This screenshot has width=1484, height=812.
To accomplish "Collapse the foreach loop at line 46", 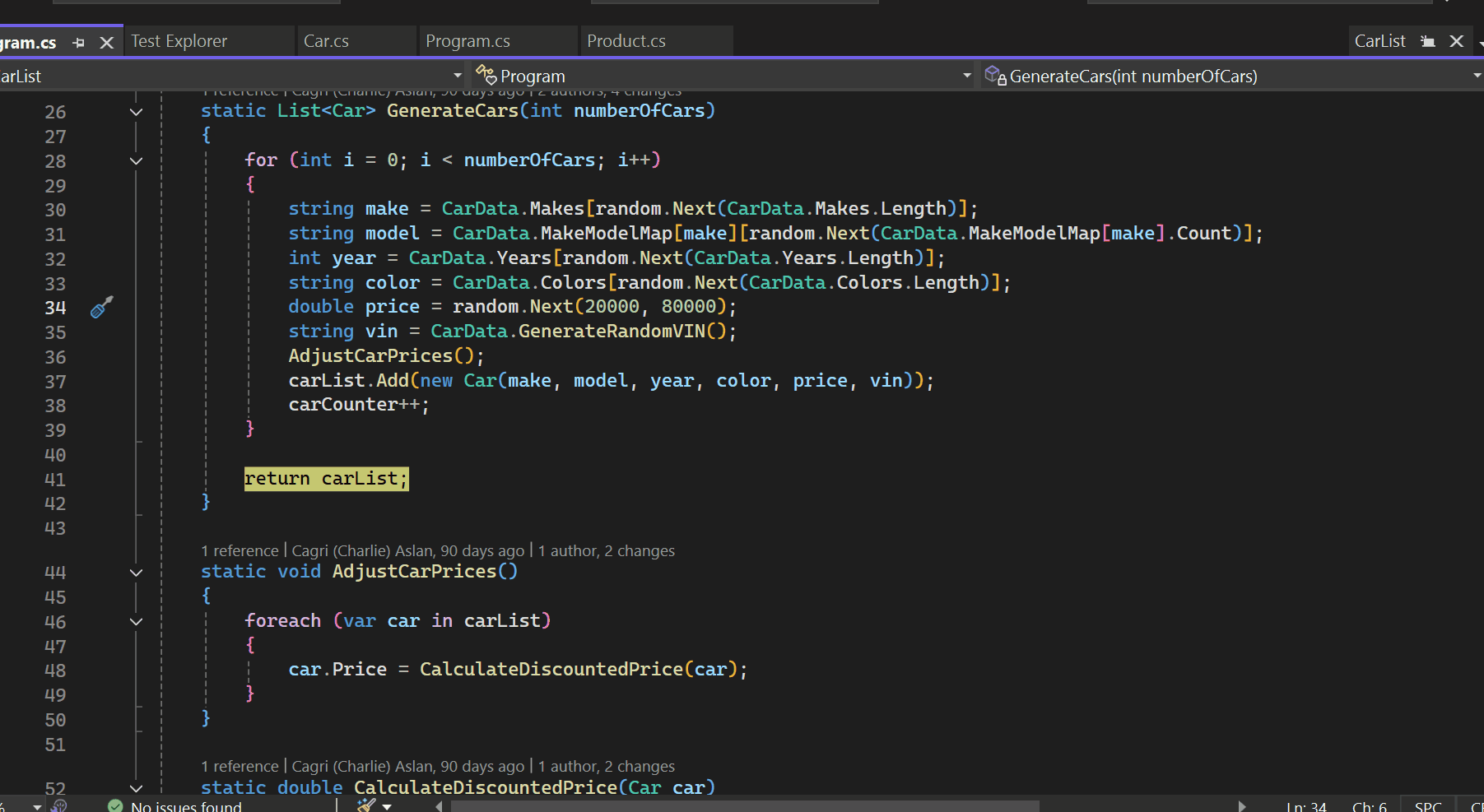I will pos(137,622).
